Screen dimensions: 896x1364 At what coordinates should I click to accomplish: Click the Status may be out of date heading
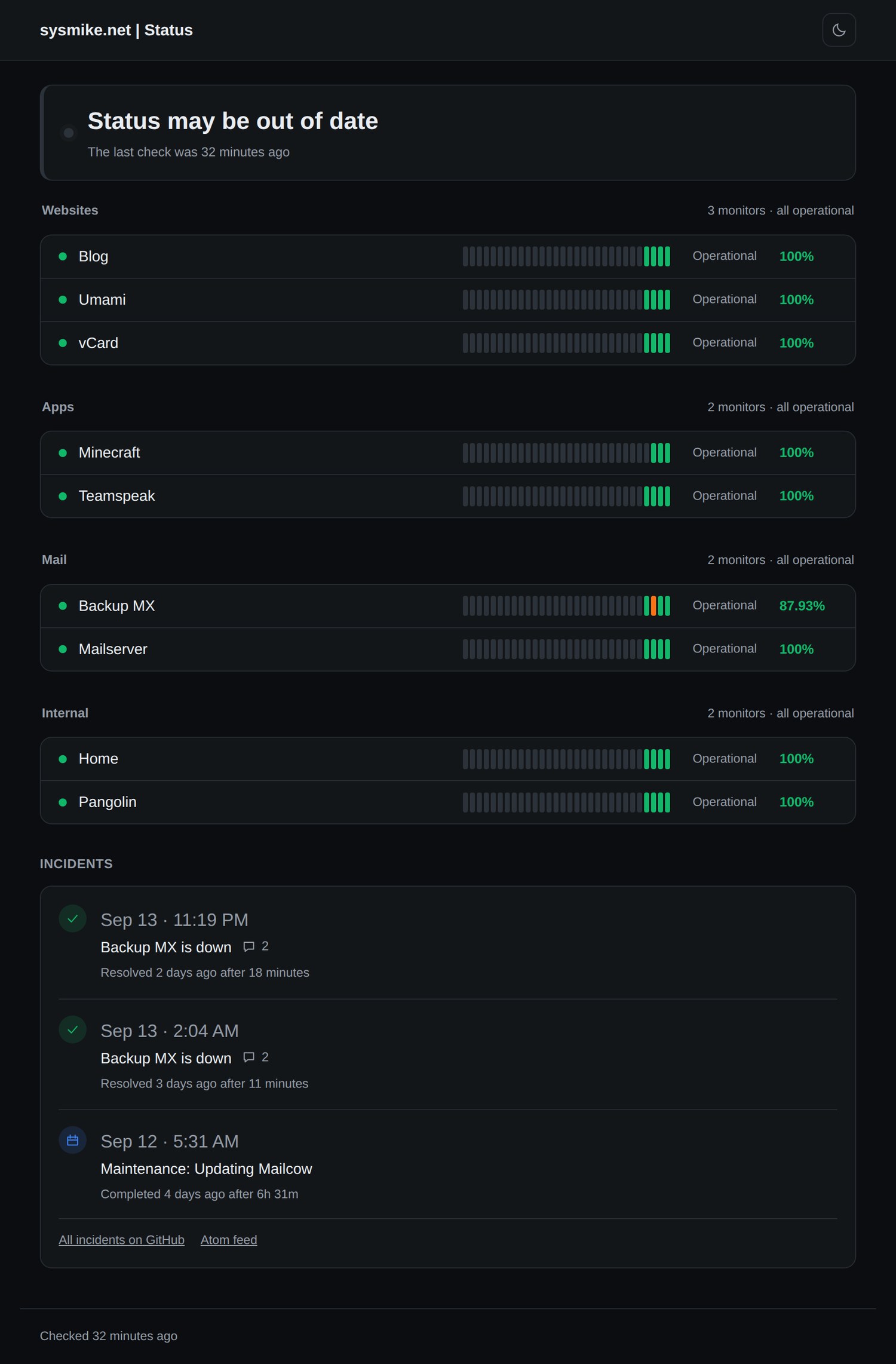point(233,121)
